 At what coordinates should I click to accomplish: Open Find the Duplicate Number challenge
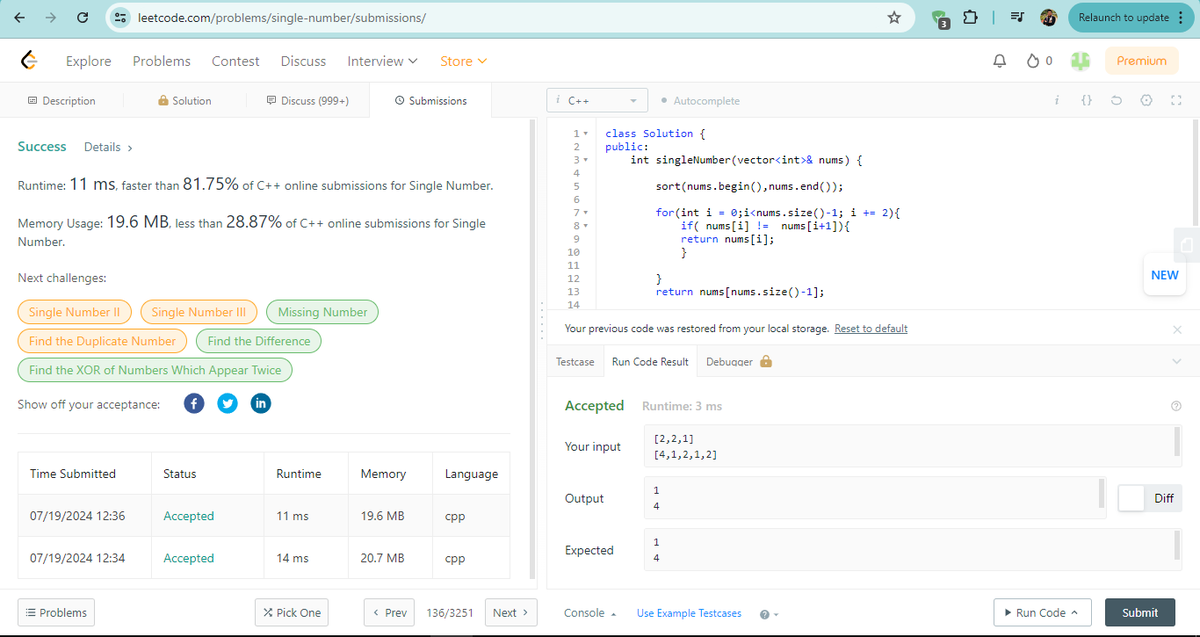(x=102, y=341)
